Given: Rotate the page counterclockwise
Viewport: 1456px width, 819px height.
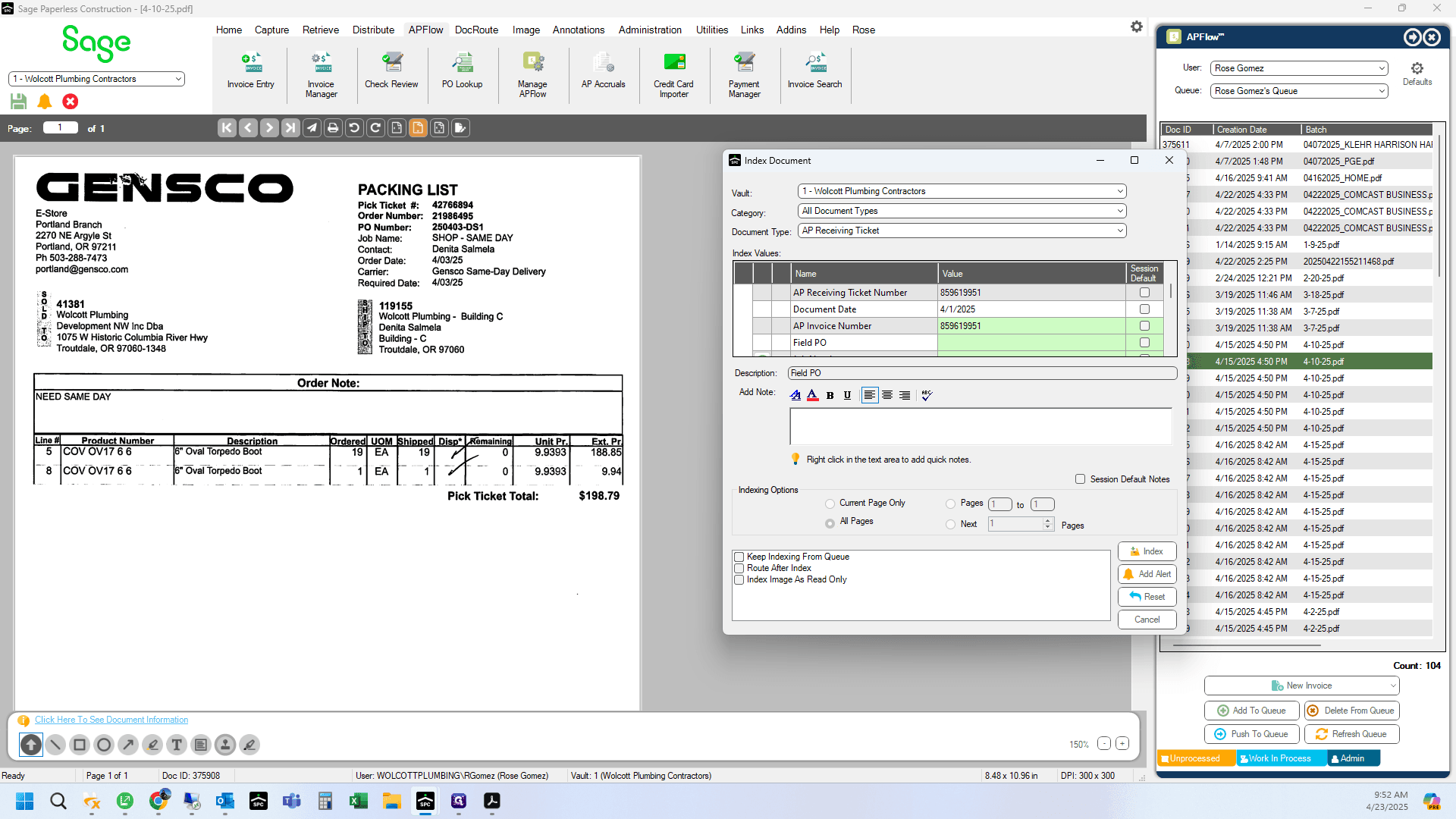Looking at the screenshot, I should pos(354,128).
